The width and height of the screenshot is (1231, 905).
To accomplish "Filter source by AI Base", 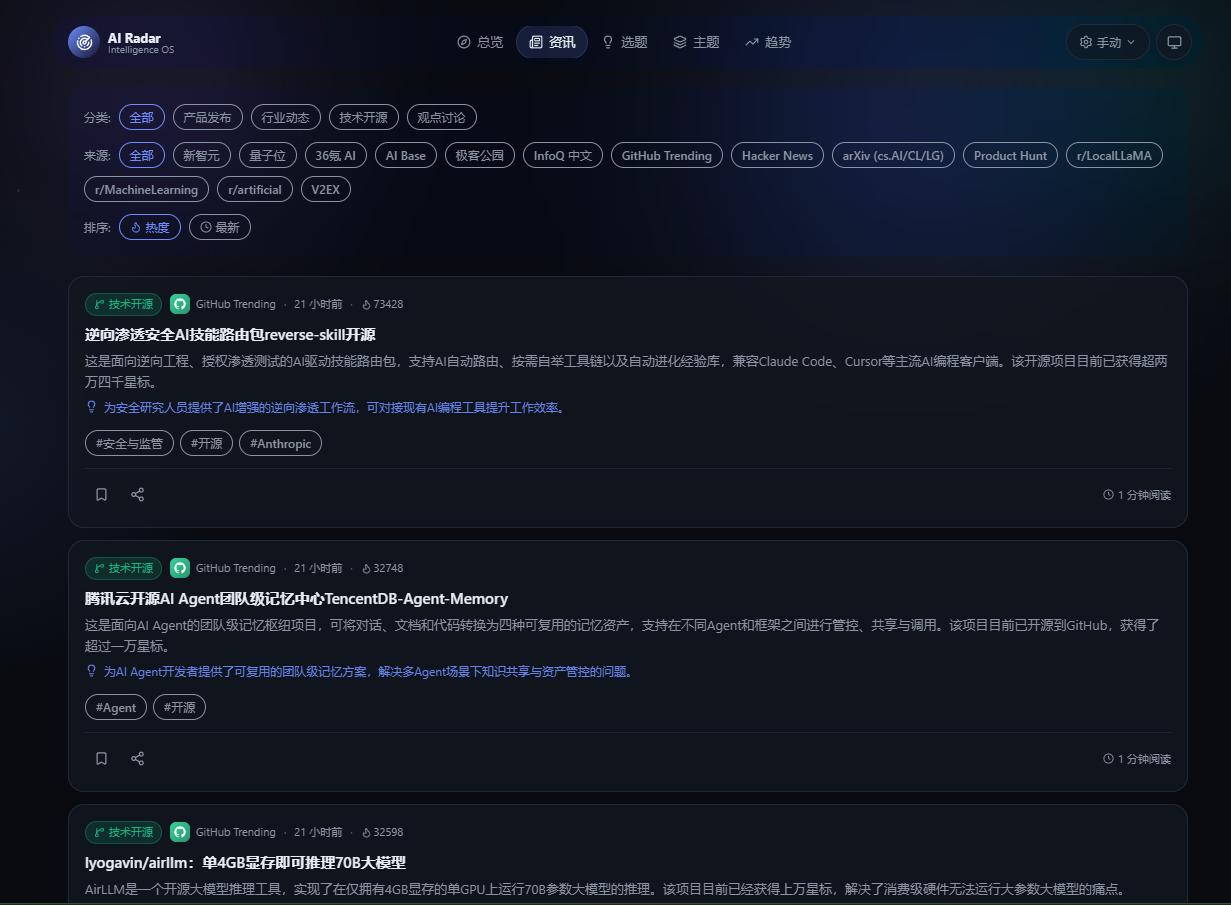I will [x=406, y=155].
